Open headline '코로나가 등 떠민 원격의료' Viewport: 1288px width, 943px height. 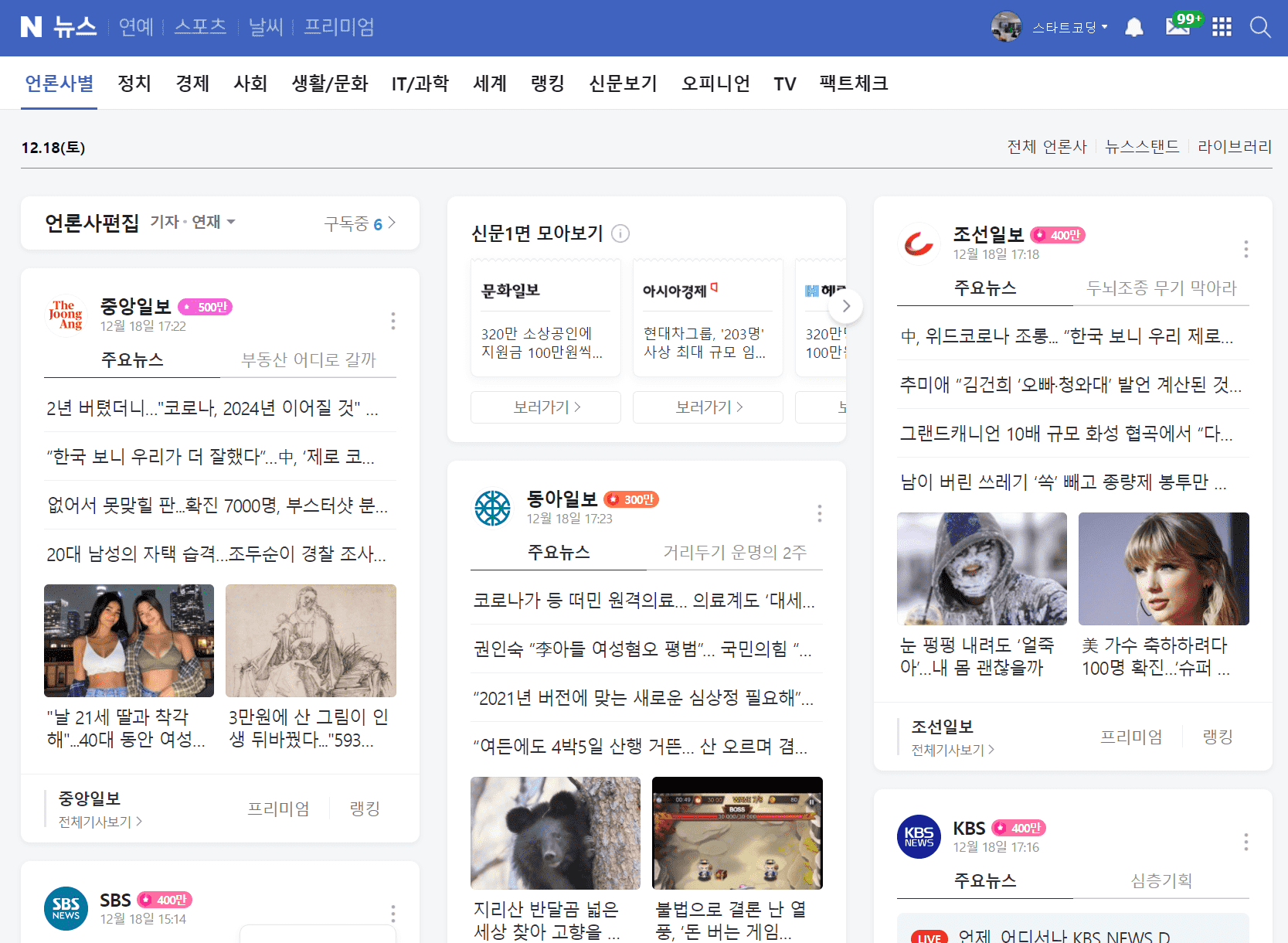point(644,601)
